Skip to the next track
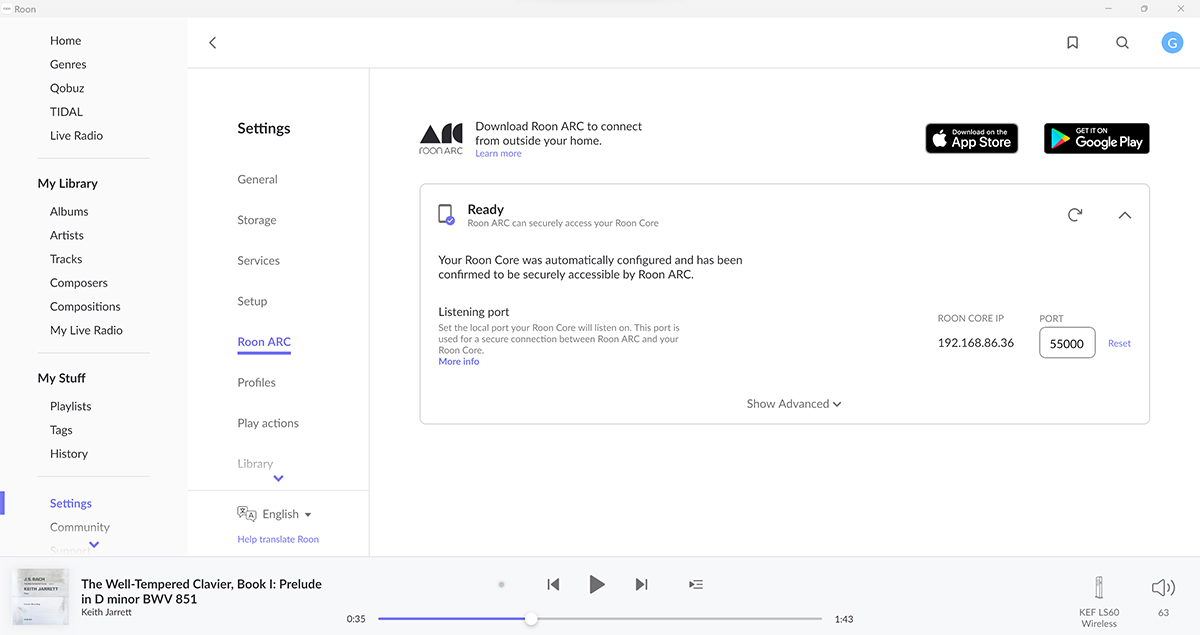This screenshot has height=635, width=1200. pos(642,584)
